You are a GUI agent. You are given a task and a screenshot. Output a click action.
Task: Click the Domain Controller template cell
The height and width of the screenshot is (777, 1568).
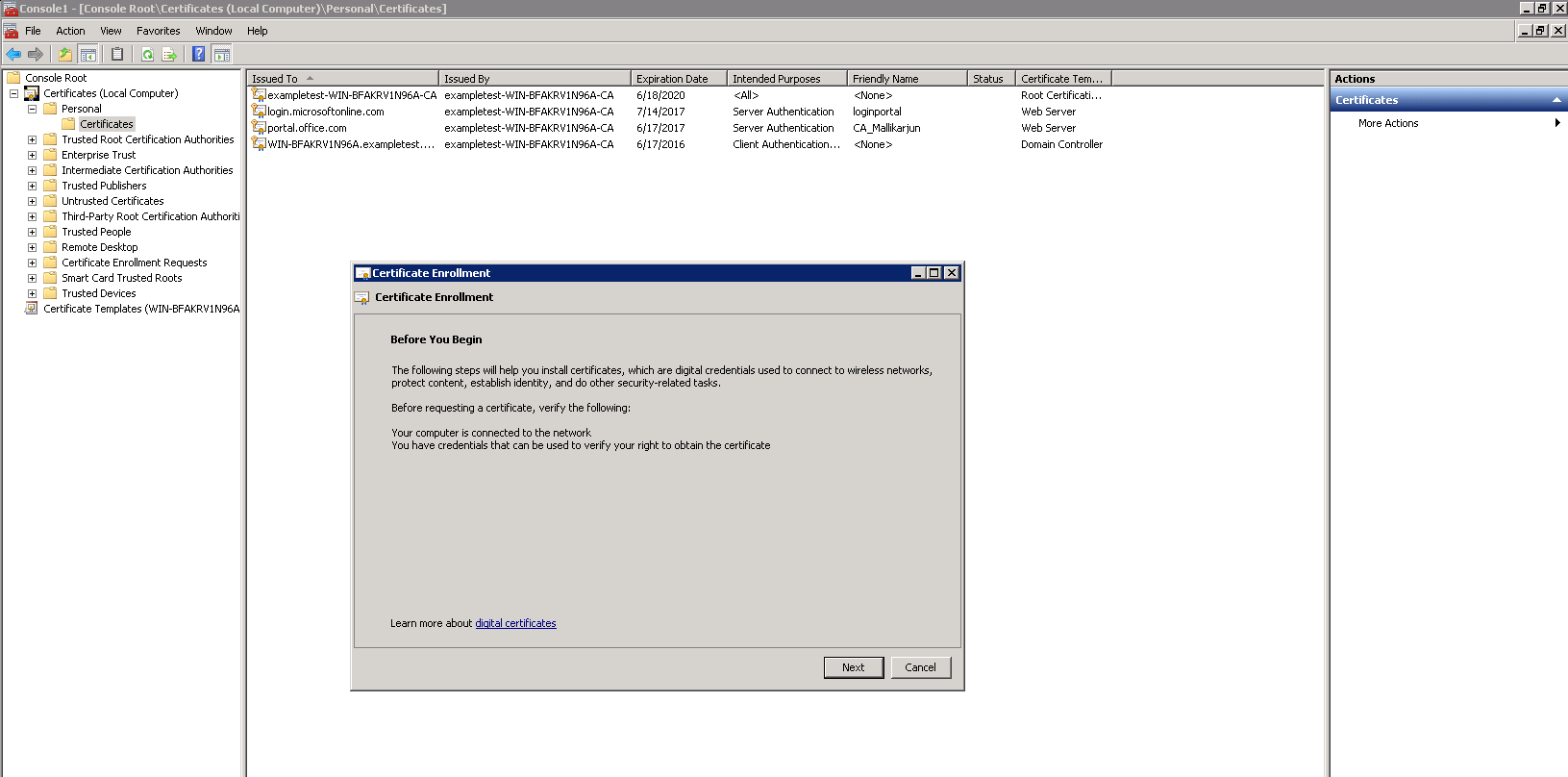(x=1061, y=144)
